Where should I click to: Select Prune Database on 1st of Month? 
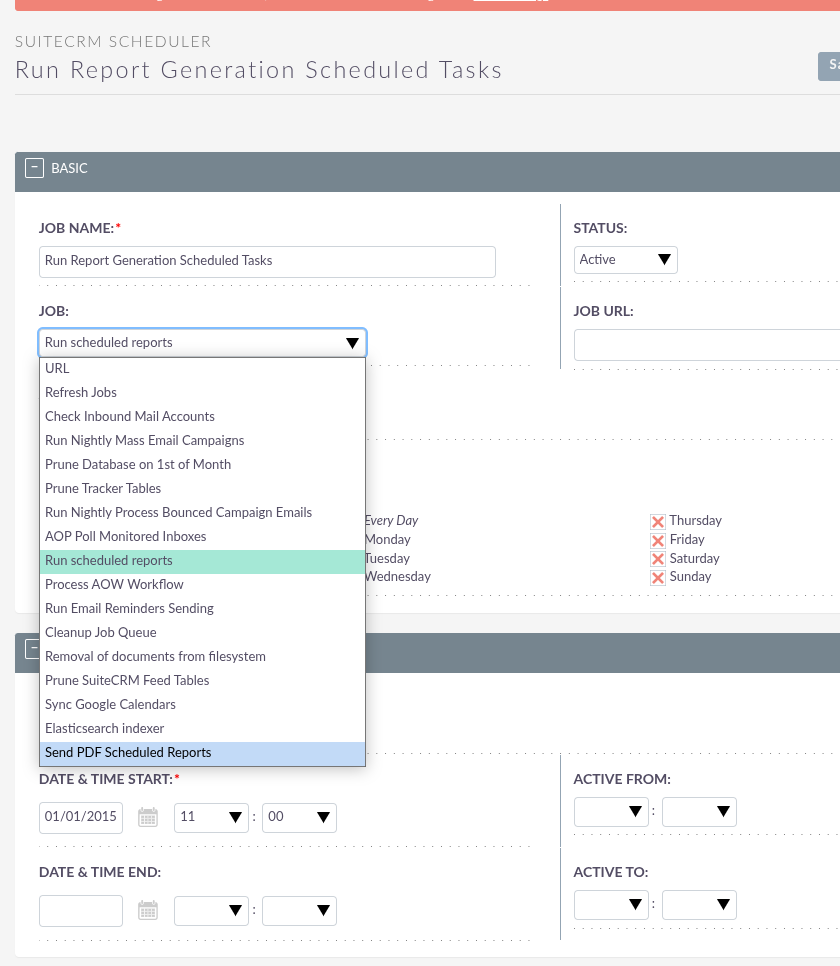(x=202, y=465)
